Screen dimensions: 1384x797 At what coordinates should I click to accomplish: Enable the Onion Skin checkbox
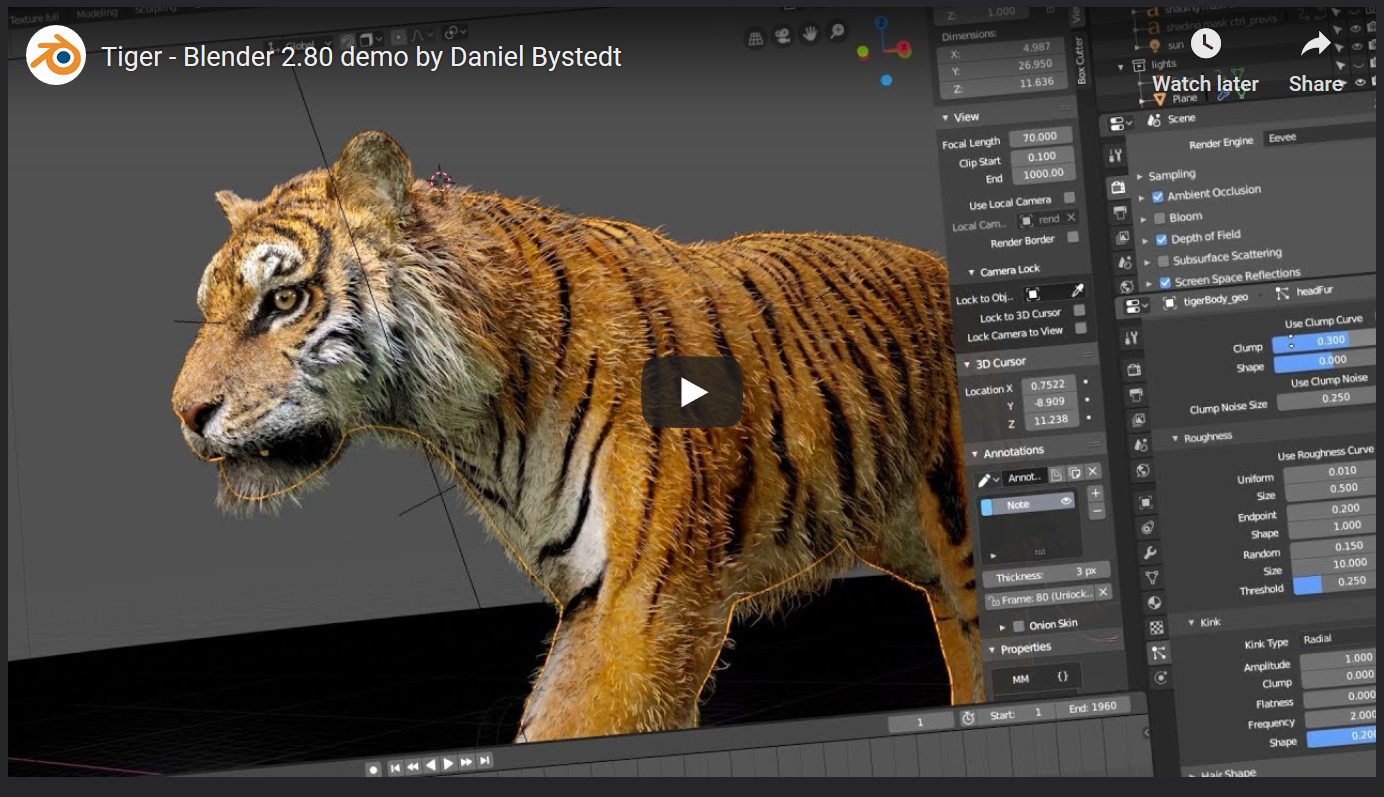1019,626
